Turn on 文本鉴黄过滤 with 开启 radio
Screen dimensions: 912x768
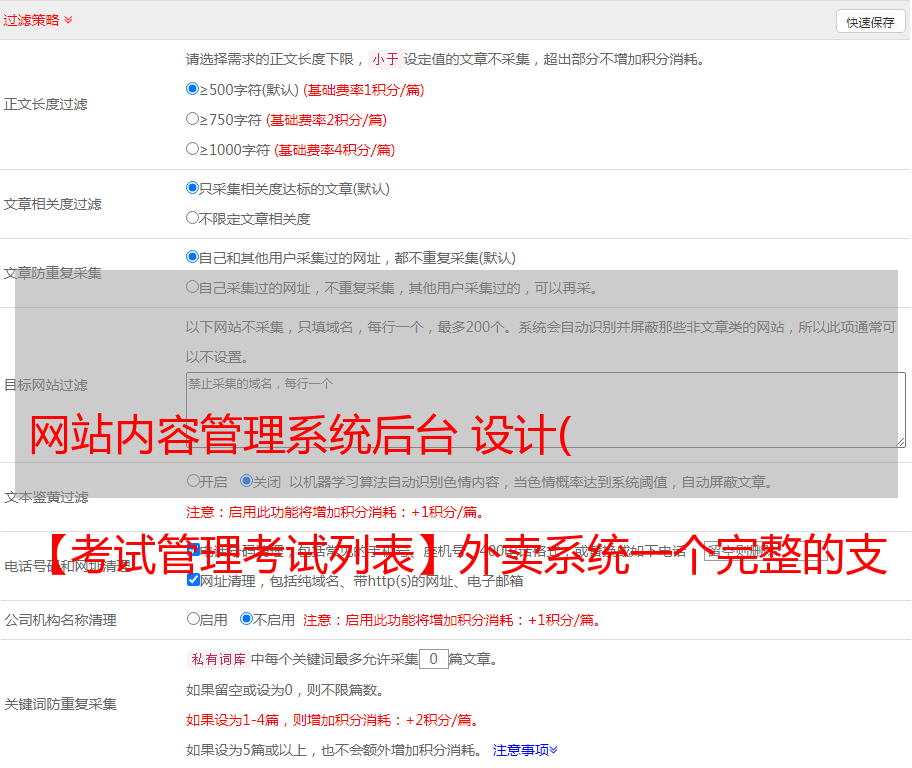click(193, 481)
